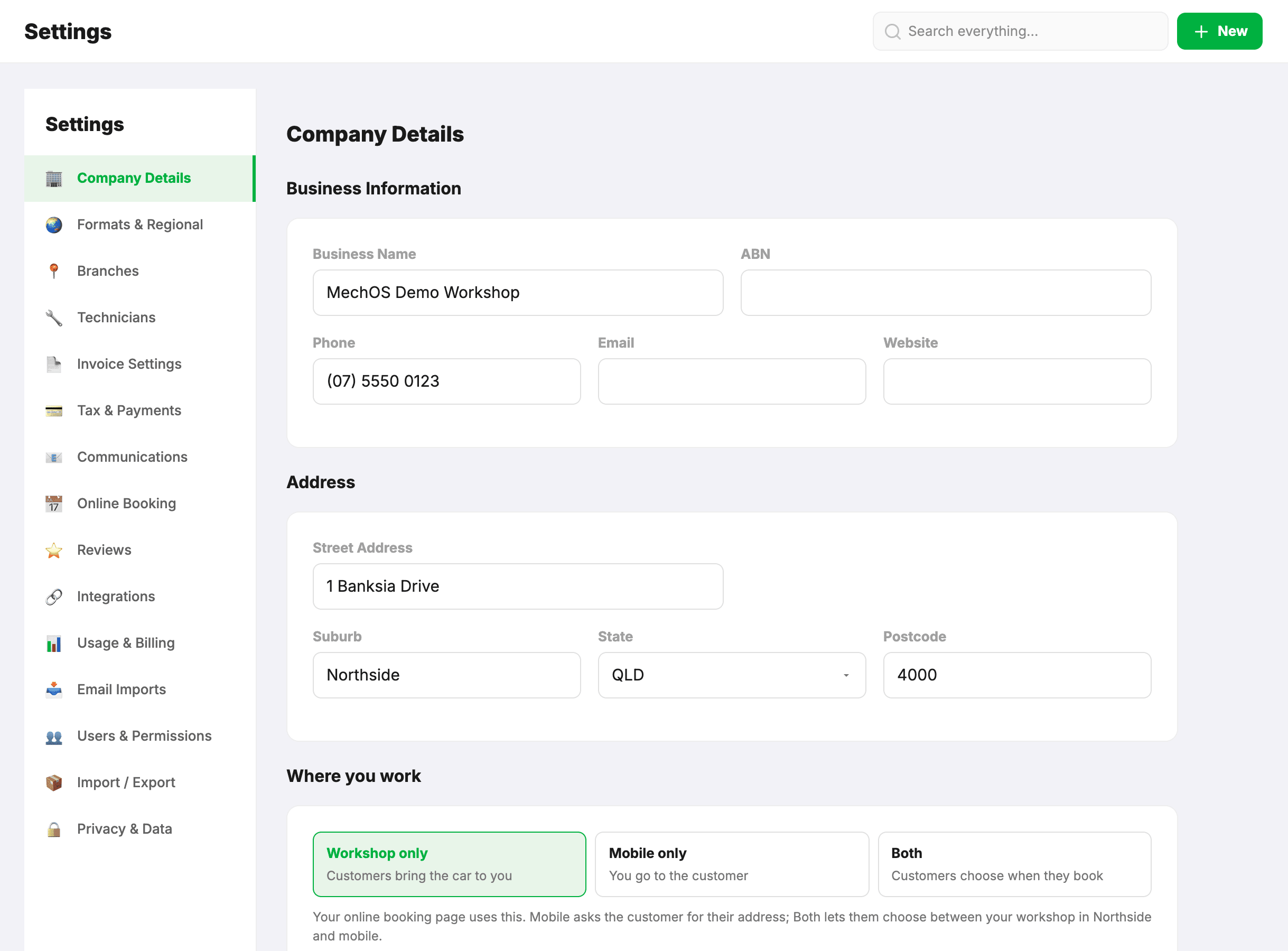The image size is (1288, 951).
Task: Open the State dropdown showing QLD
Action: tap(732, 675)
